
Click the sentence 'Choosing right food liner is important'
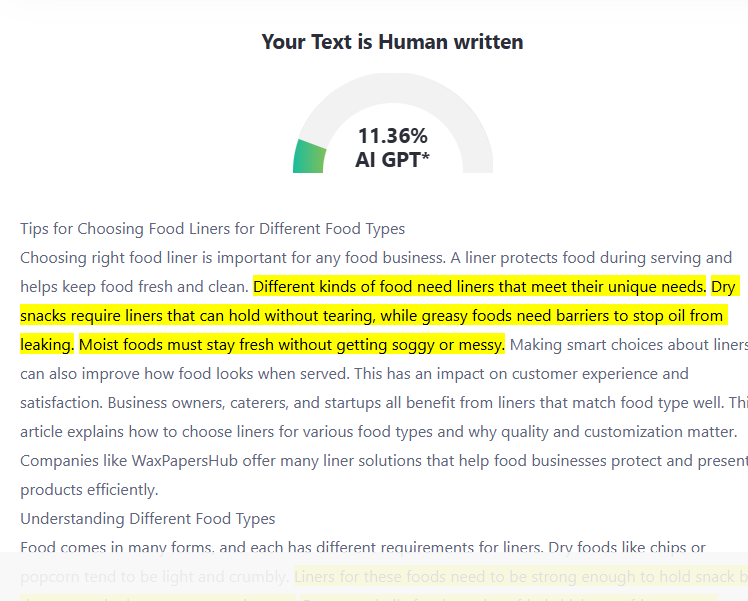233,258
